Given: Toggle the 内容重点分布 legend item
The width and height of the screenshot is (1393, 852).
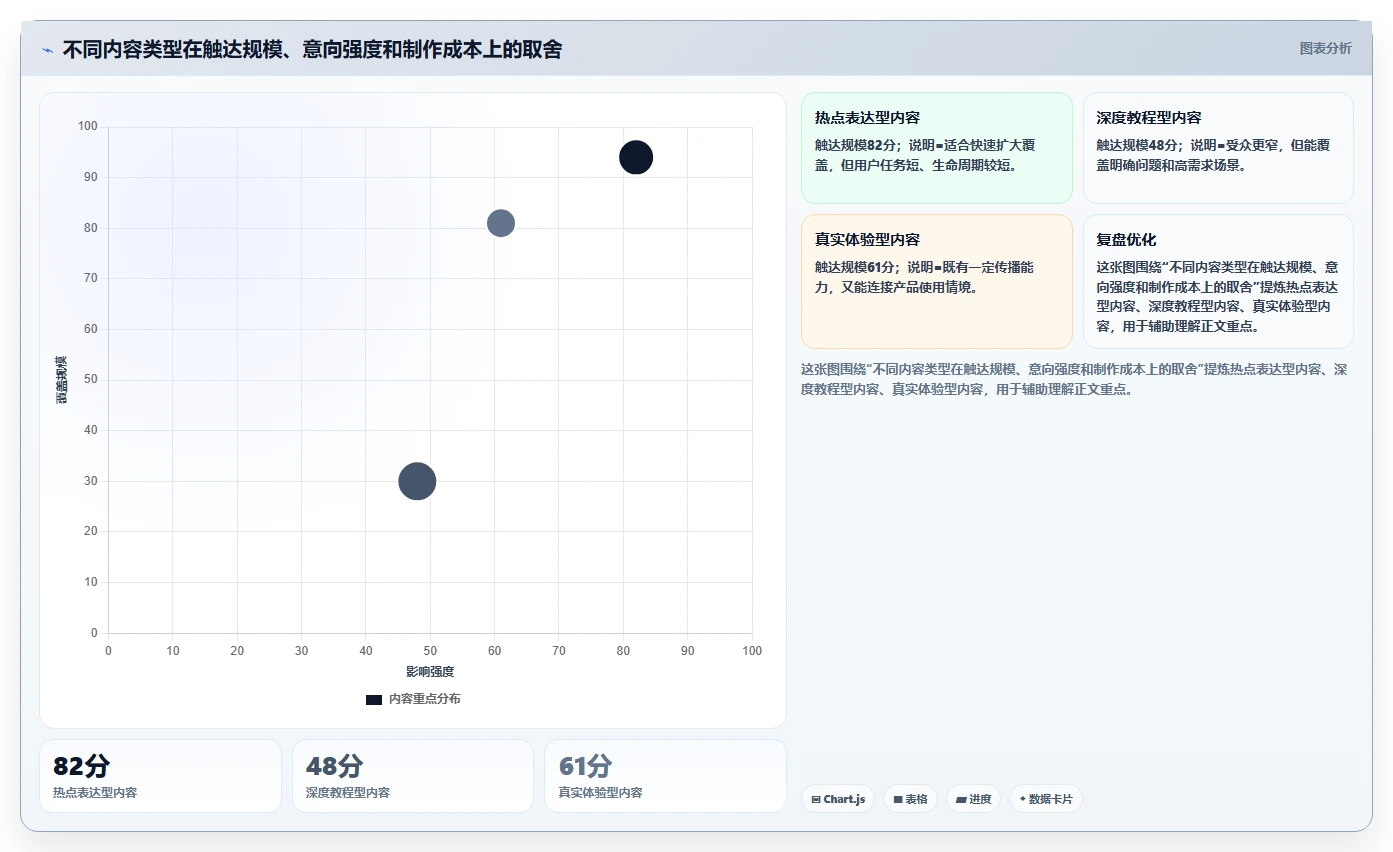Looking at the screenshot, I should [413, 699].
